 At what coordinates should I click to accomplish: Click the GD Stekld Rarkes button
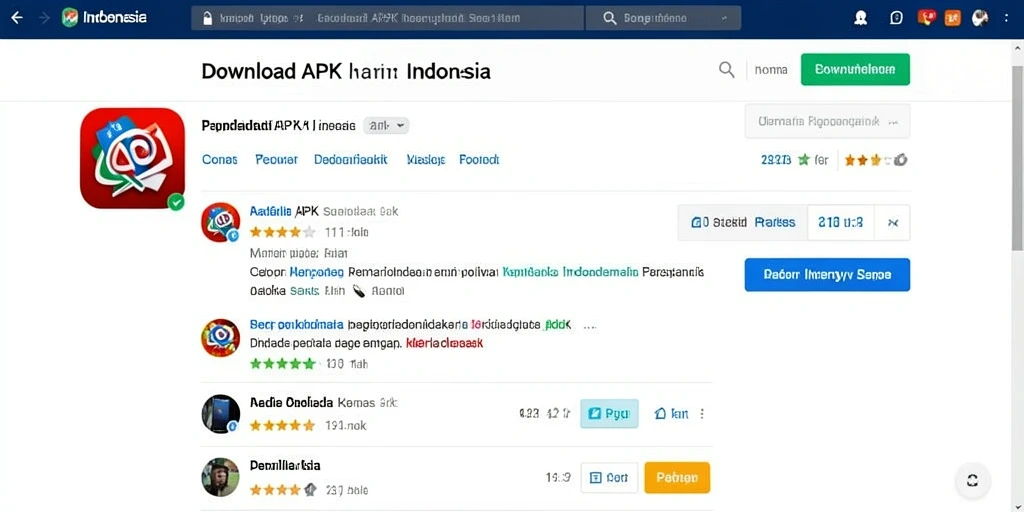tap(743, 223)
